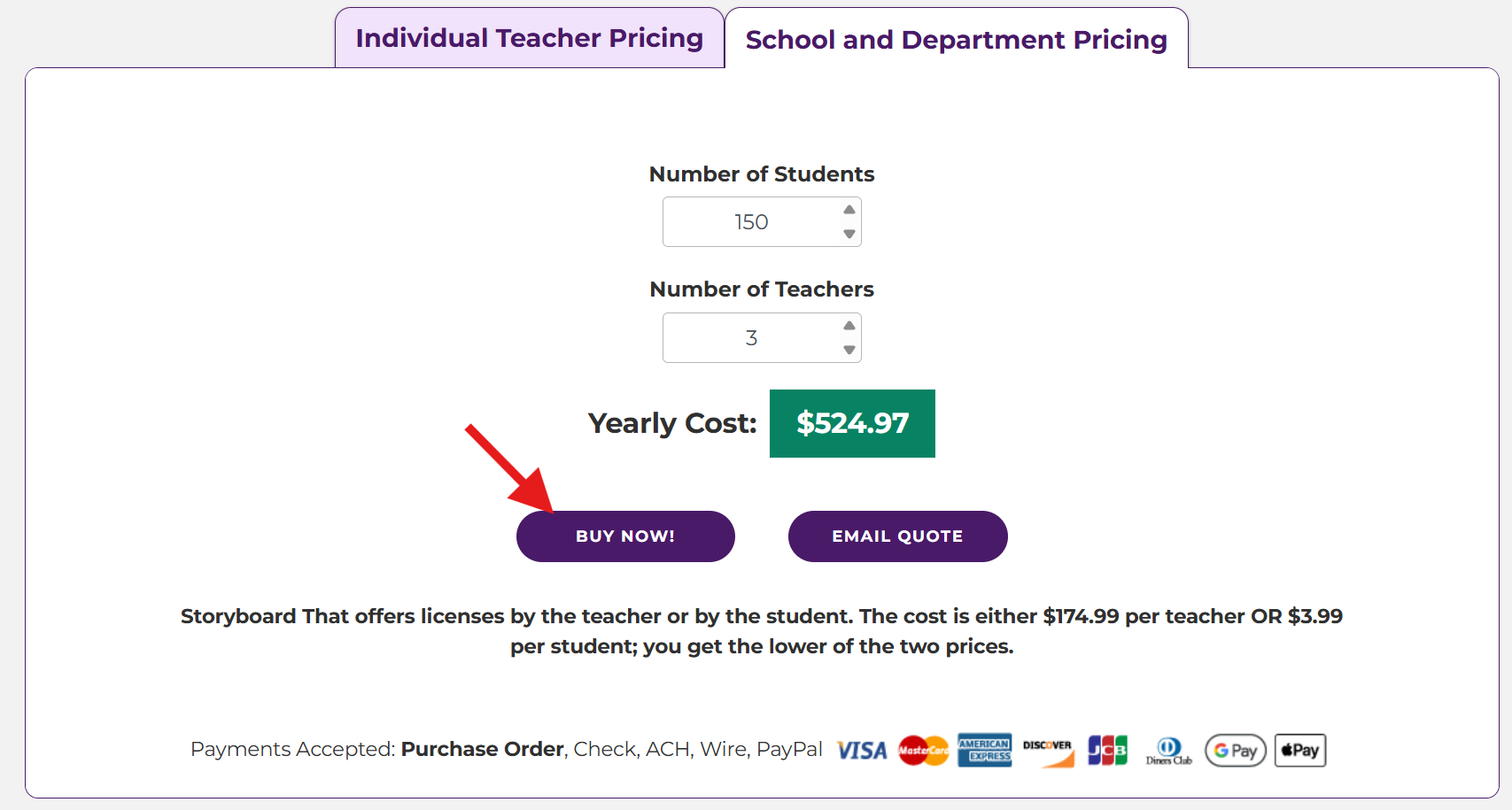Image resolution: width=1512 pixels, height=810 pixels.
Task: Decrease Number of Teachers with down arrow
Action: (x=849, y=351)
